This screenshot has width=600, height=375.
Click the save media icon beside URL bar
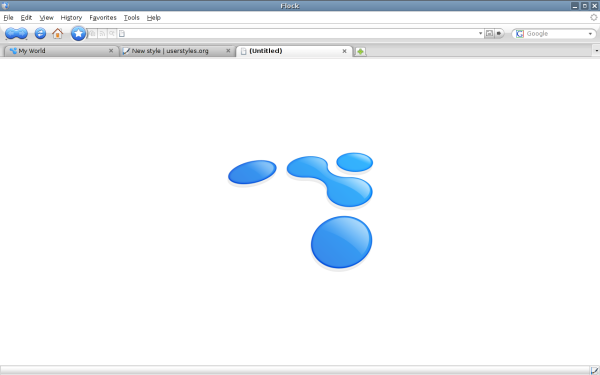point(489,34)
